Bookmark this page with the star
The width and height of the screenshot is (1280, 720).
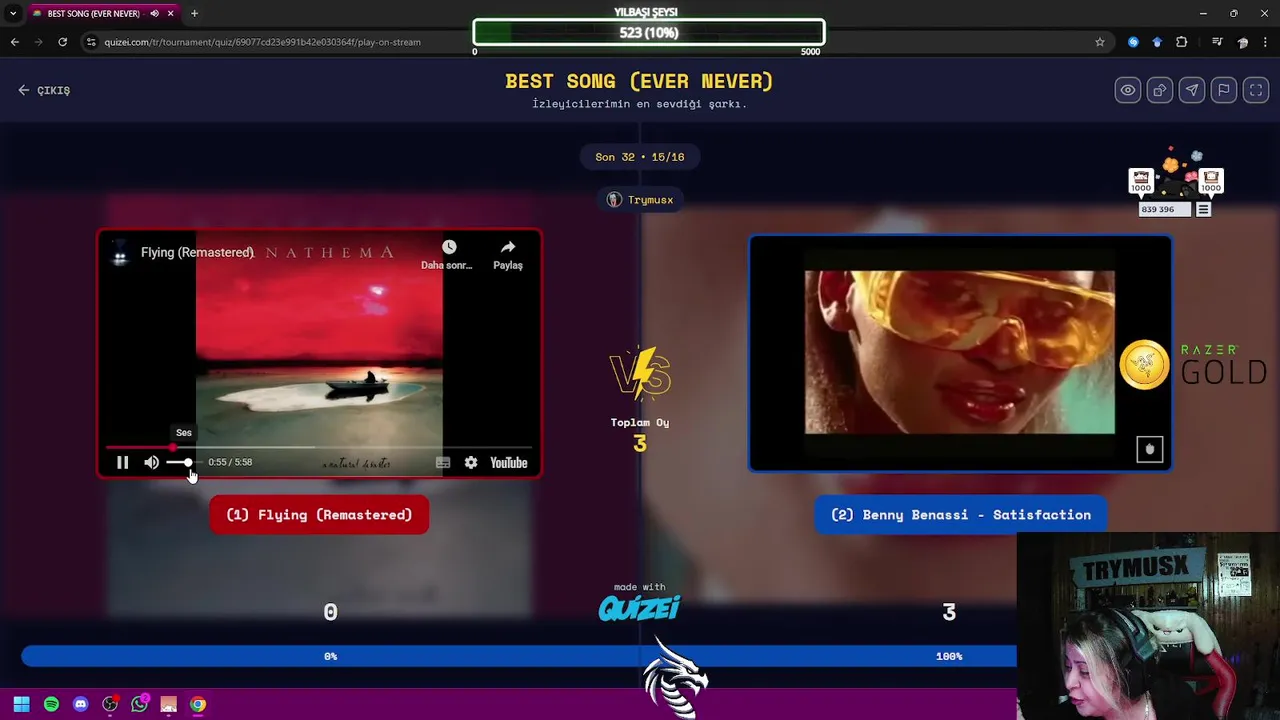[x=1100, y=42]
